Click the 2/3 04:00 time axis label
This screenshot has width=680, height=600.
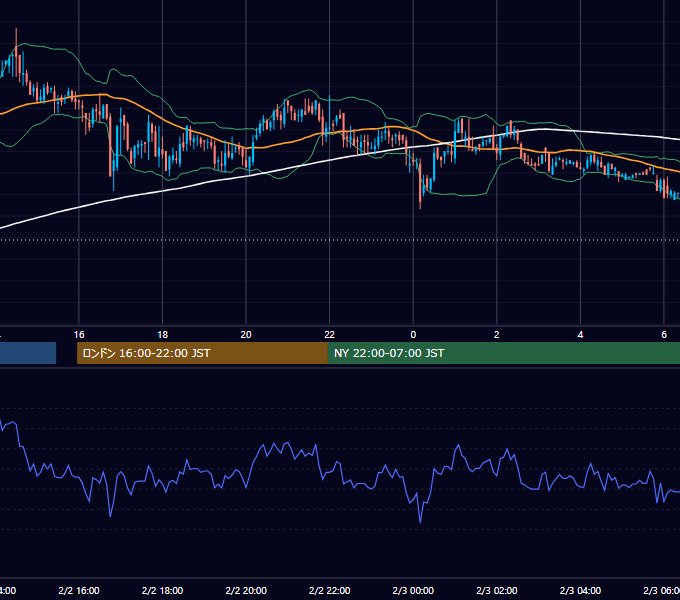click(x=580, y=590)
